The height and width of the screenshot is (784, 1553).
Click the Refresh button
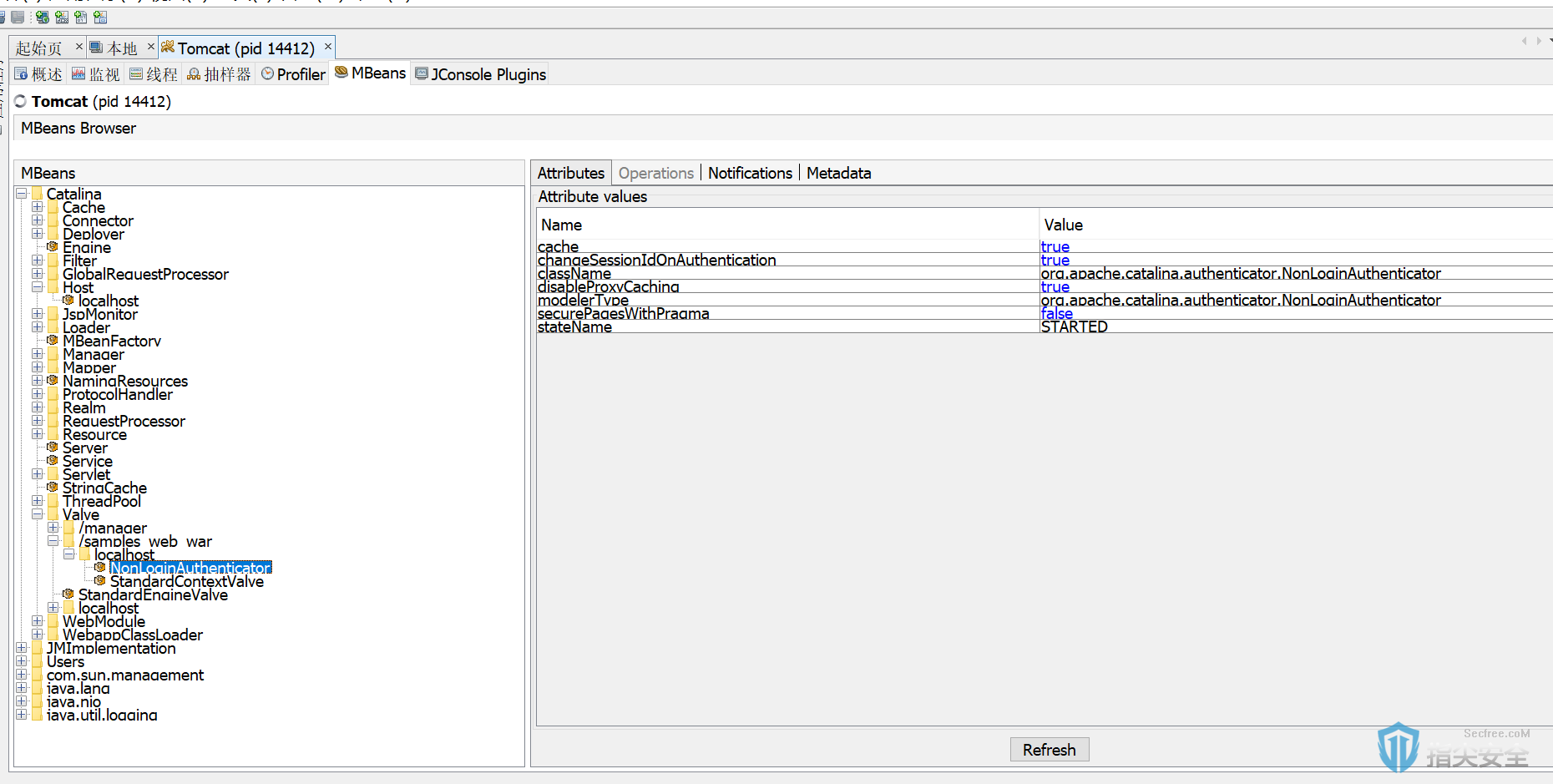pyautogui.click(x=1050, y=750)
